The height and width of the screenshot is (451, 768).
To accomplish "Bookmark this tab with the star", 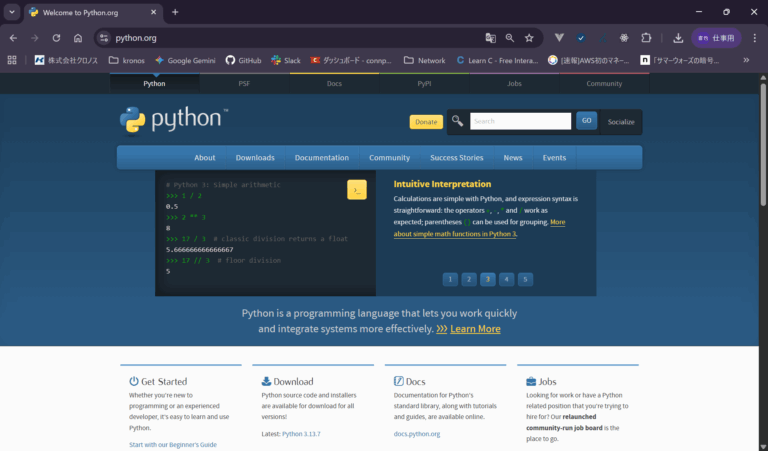I will point(529,38).
